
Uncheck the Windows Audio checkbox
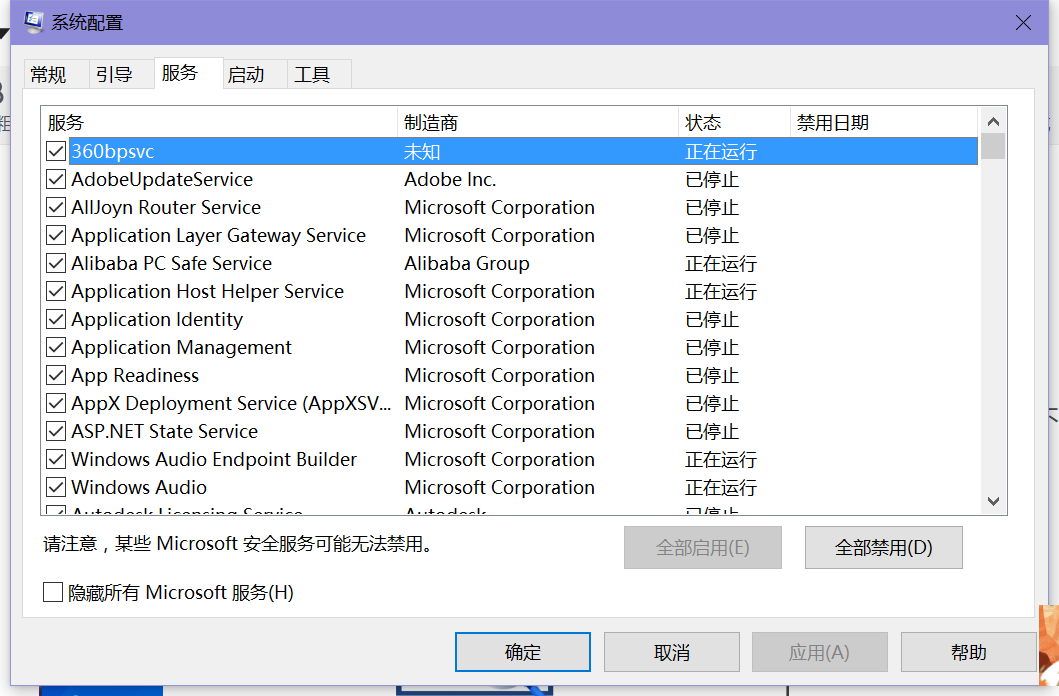tap(56, 487)
